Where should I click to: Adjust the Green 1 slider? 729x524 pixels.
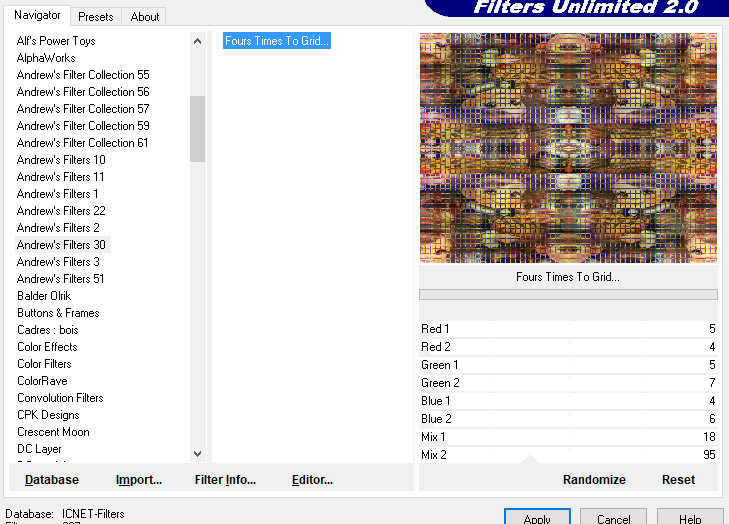point(568,365)
